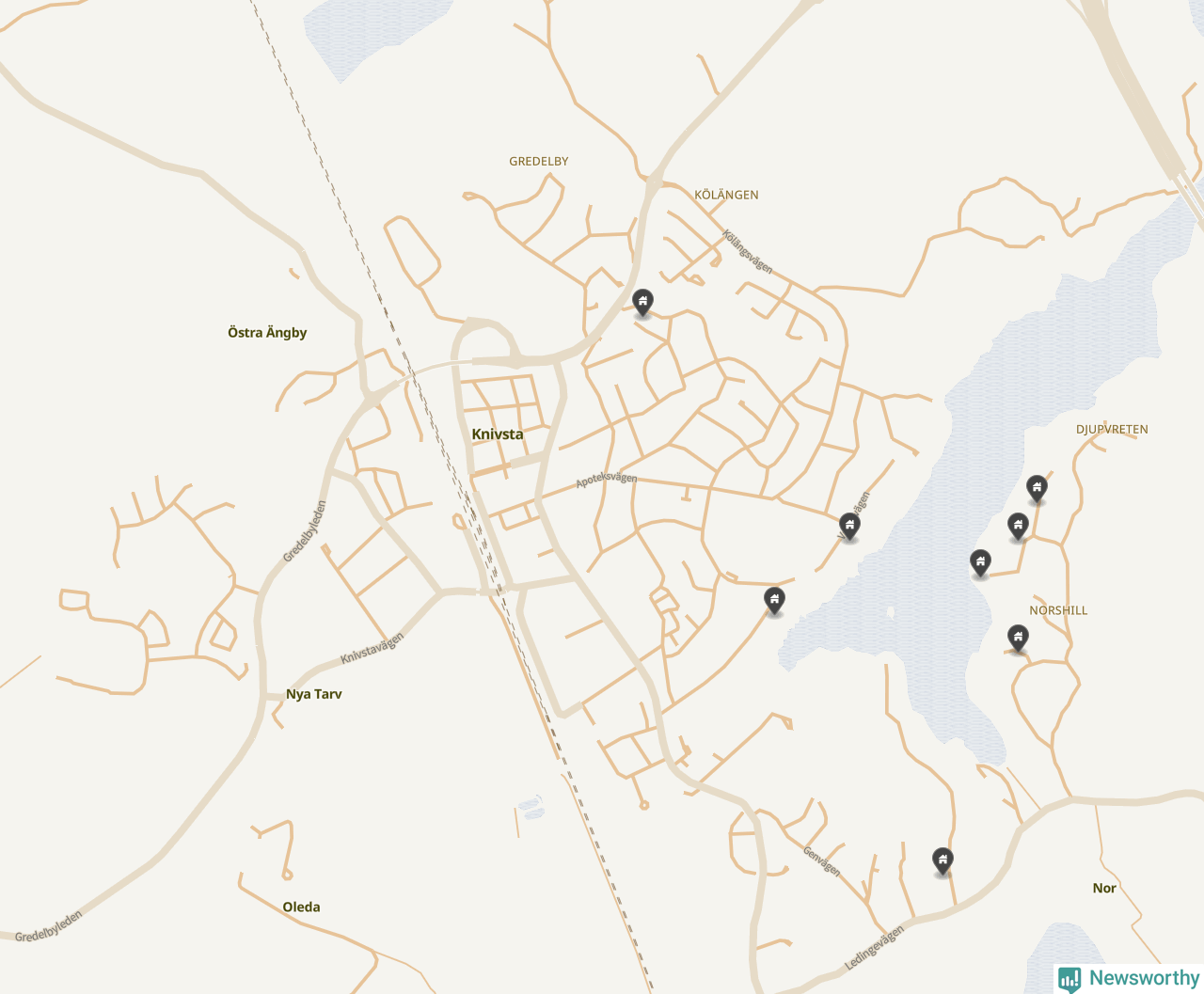The width and height of the screenshot is (1204, 994).
Task: Open the Newsworthy attribution link text
Action: (x=1144, y=978)
